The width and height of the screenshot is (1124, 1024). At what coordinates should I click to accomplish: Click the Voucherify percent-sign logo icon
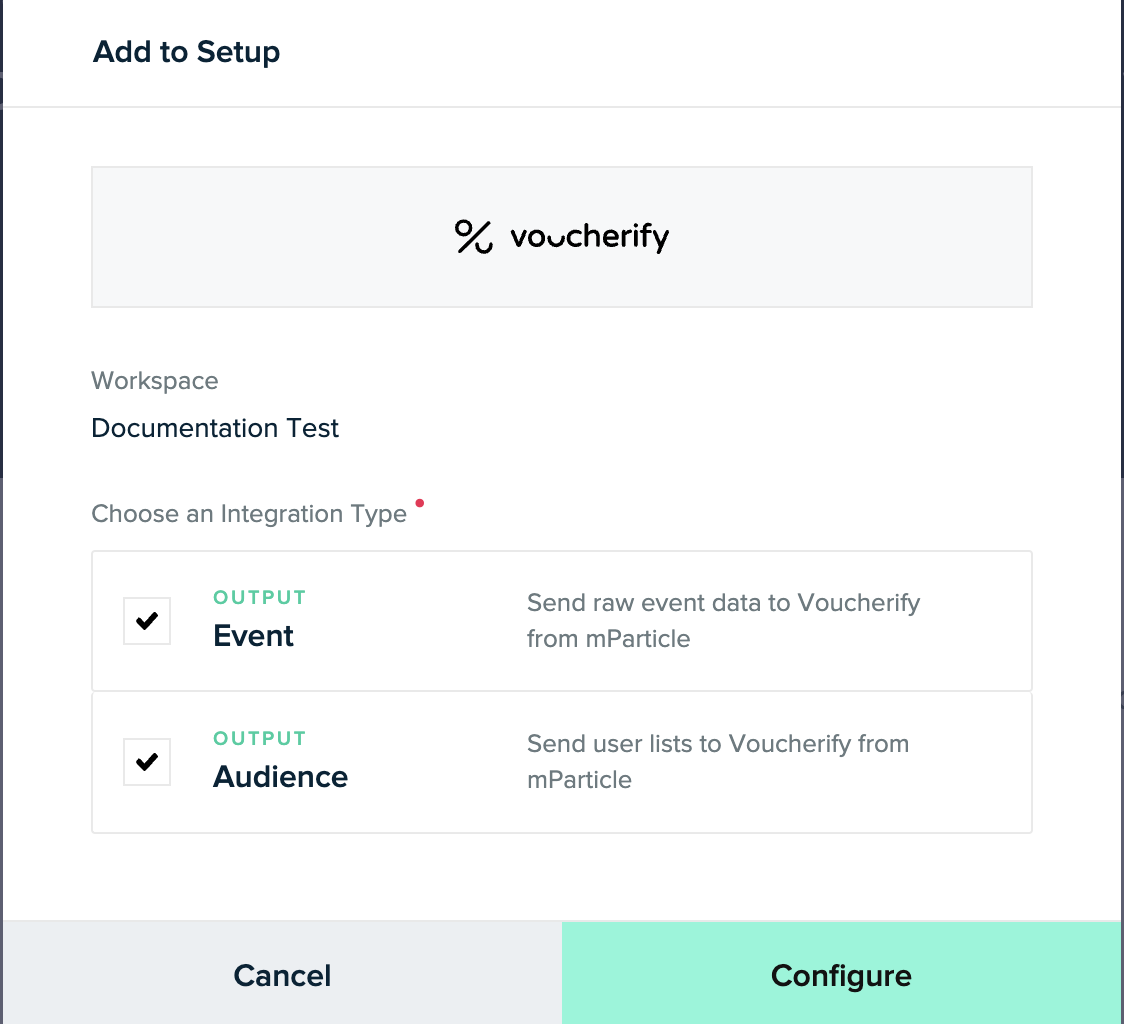click(x=473, y=237)
